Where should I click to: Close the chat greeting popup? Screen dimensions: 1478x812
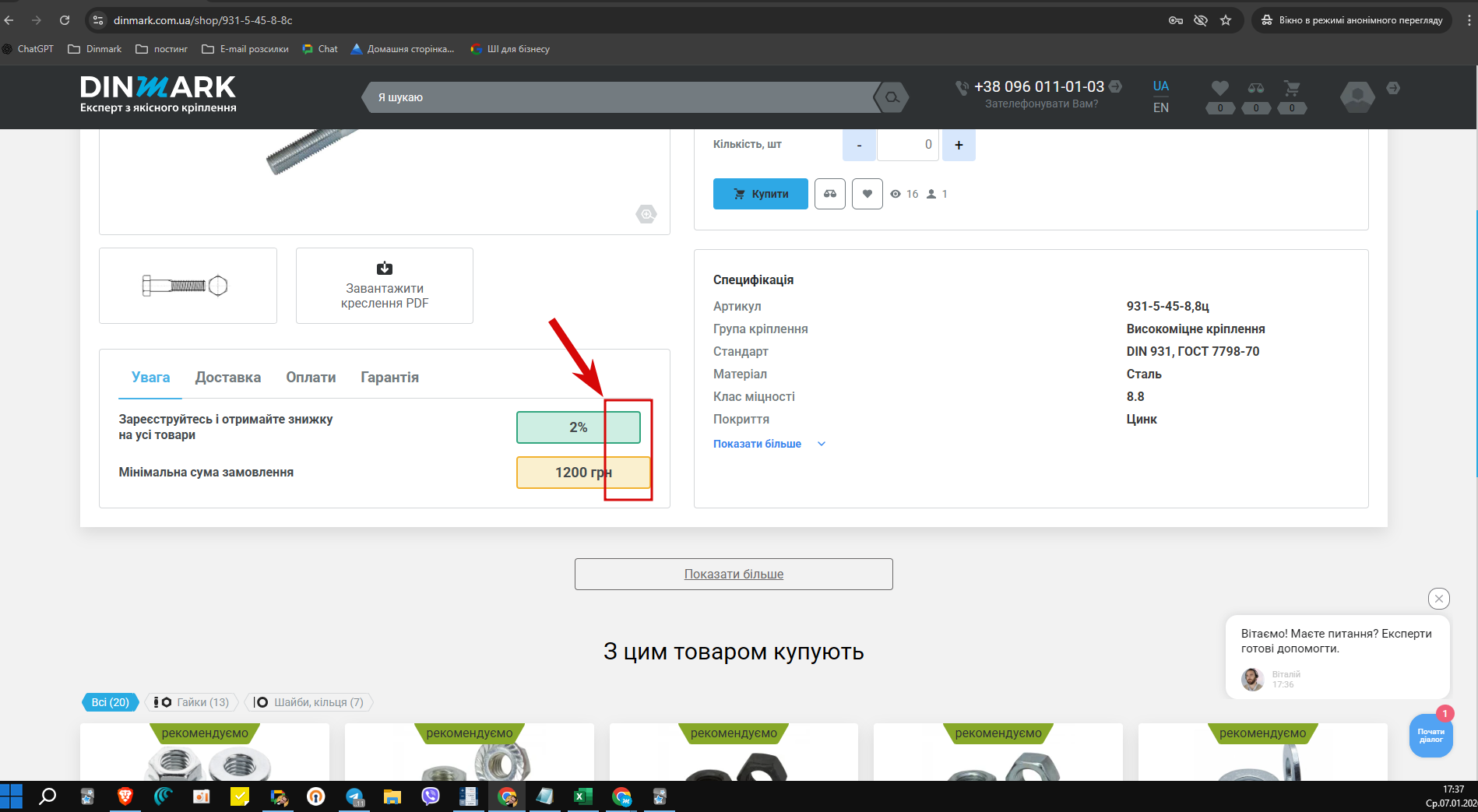click(1439, 598)
